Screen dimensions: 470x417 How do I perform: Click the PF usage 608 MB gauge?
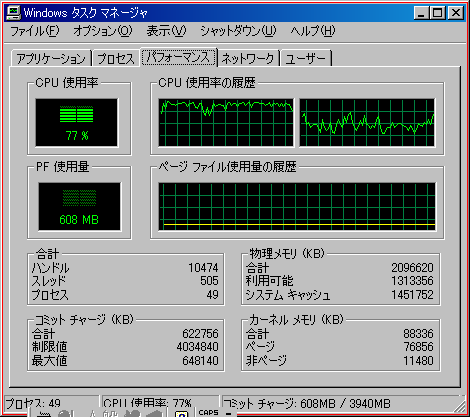tap(79, 207)
